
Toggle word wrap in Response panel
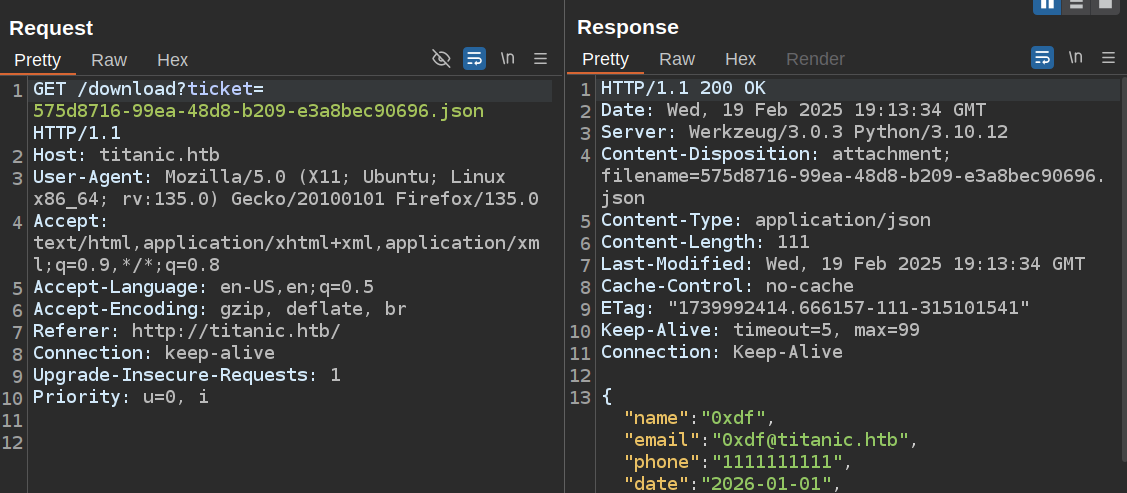click(x=1042, y=58)
